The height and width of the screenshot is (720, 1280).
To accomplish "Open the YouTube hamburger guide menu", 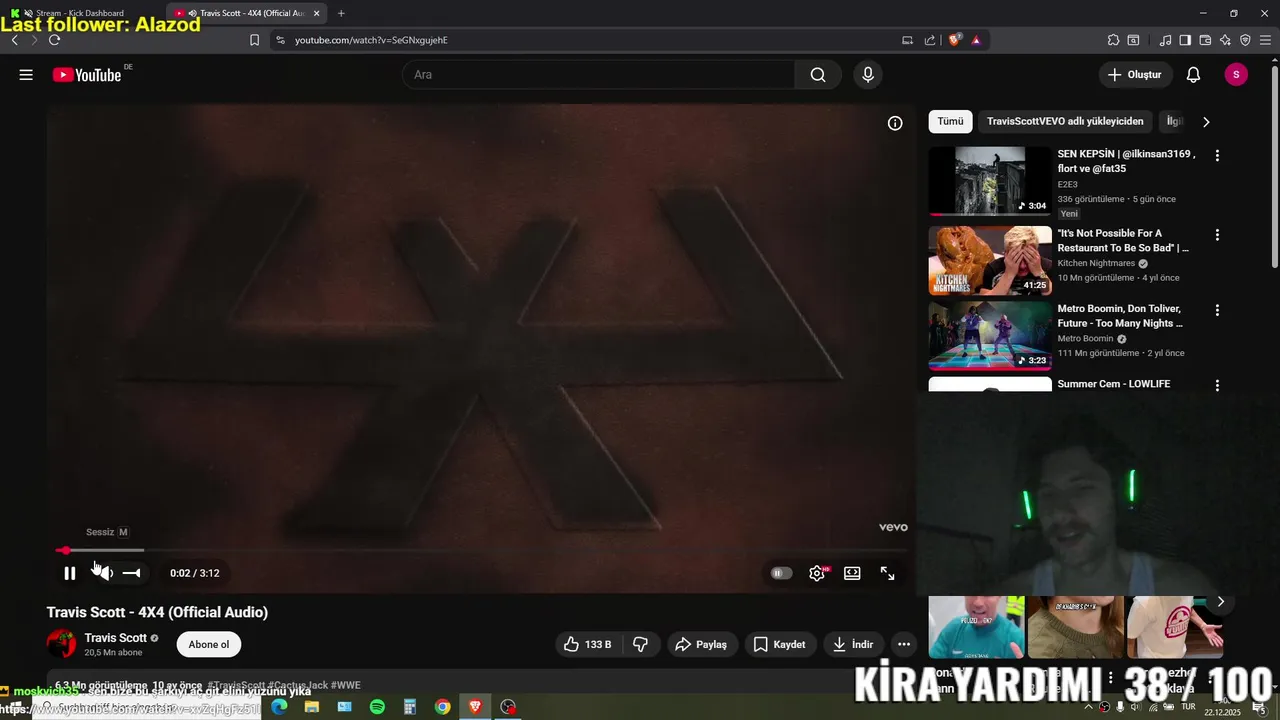I will click(x=26, y=75).
